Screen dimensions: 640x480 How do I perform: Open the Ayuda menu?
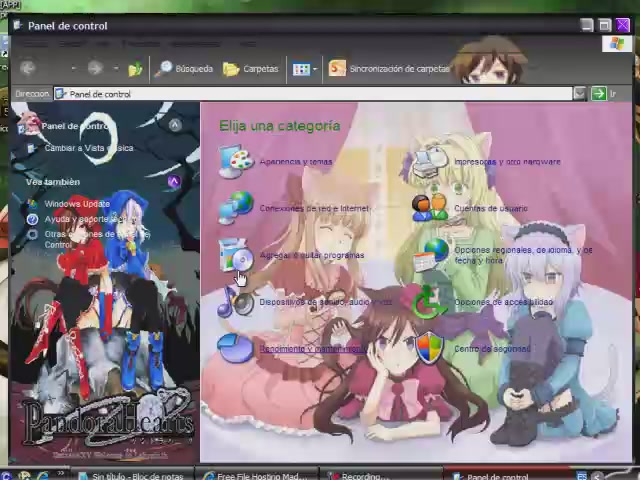tap(248, 43)
